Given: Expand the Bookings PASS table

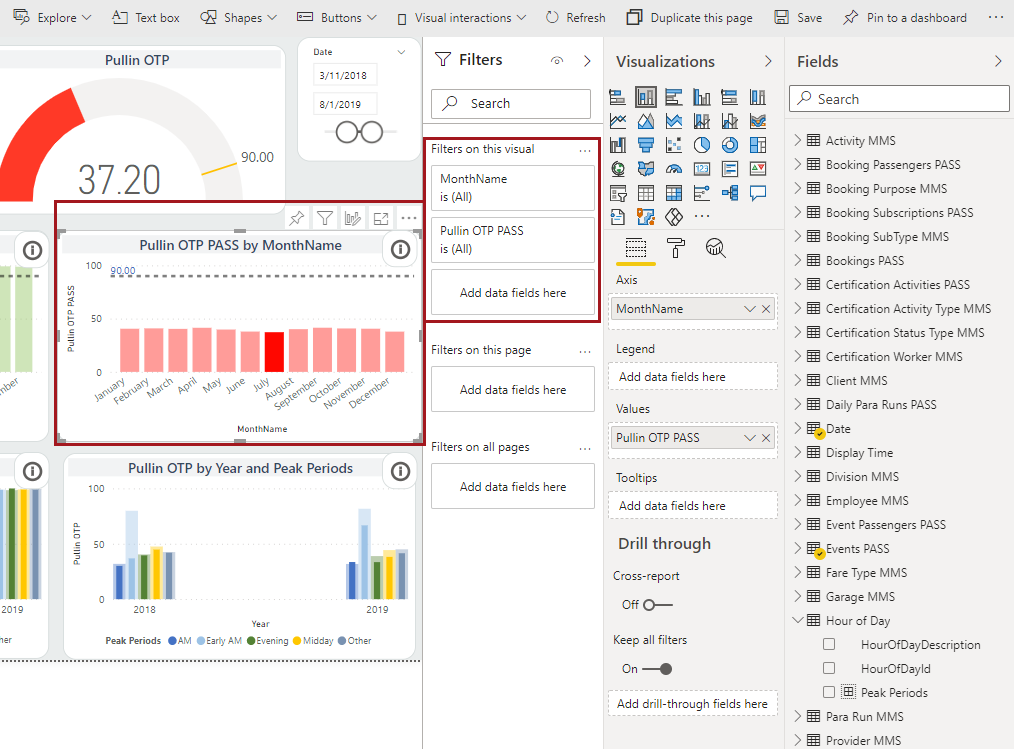Looking at the screenshot, I should [x=798, y=261].
